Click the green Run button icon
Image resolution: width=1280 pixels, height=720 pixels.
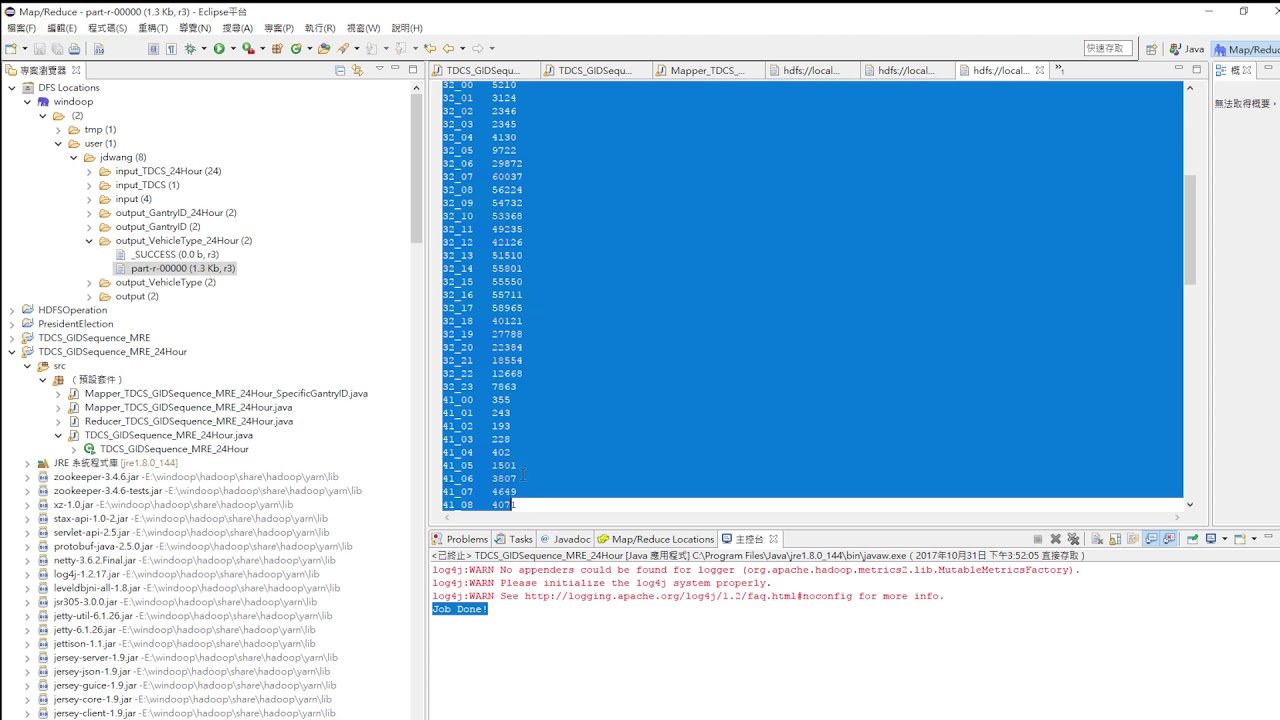[219, 48]
